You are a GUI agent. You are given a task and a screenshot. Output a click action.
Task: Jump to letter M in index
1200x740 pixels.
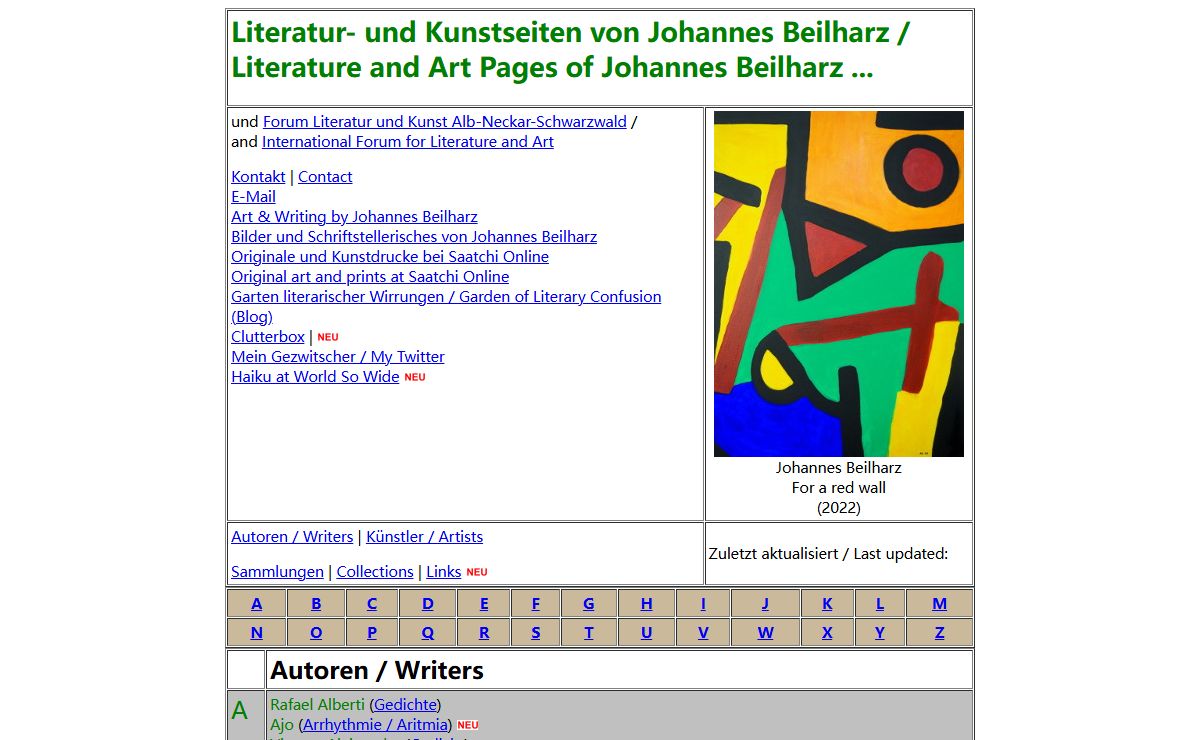(940, 604)
